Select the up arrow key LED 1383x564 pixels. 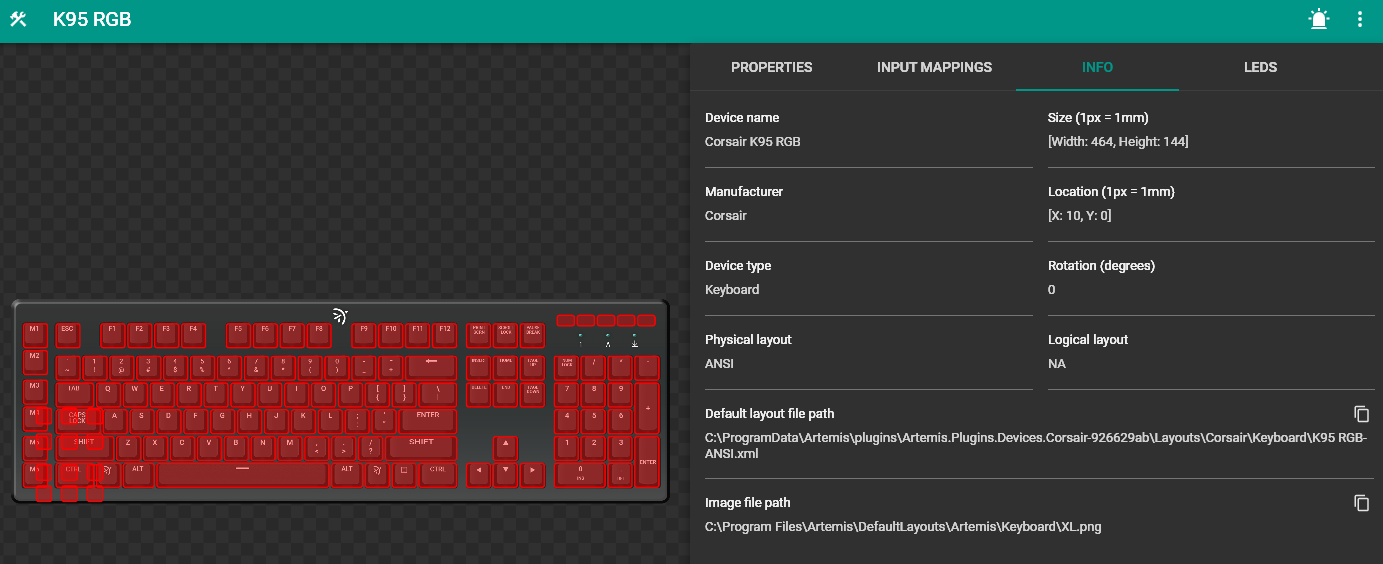coord(506,448)
